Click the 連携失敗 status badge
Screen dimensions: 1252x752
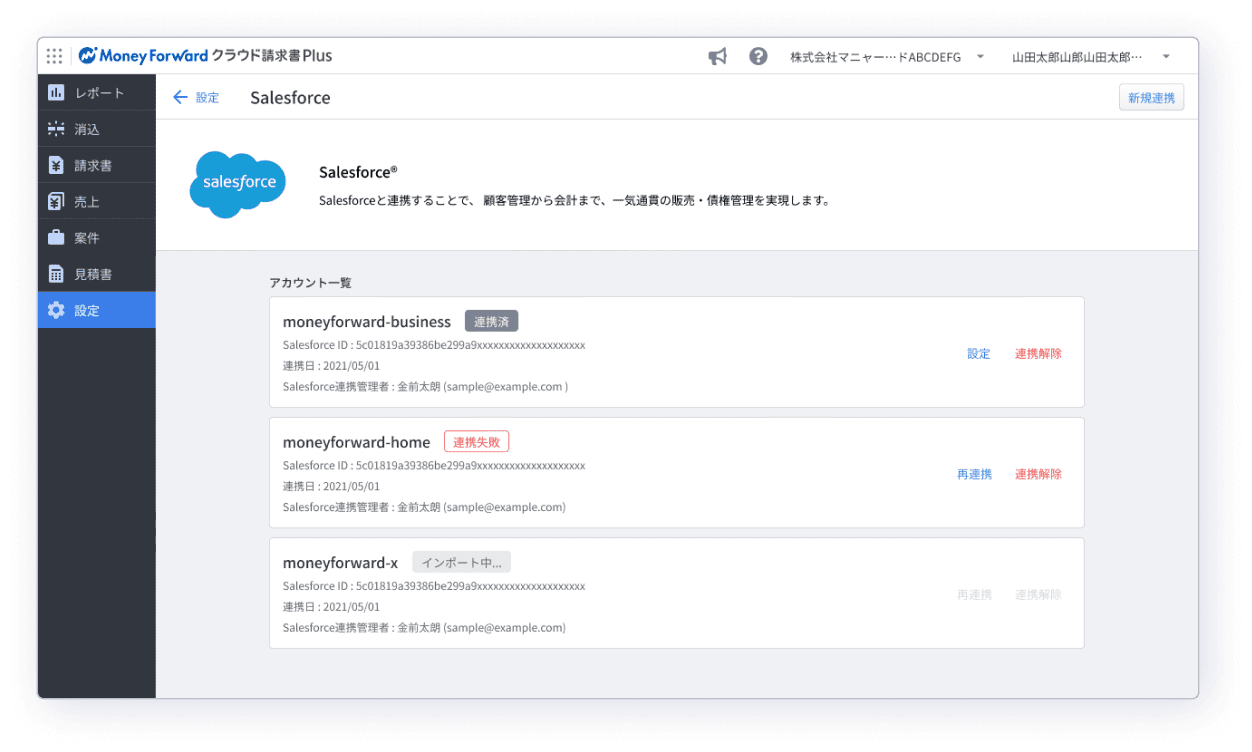[477, 442]
